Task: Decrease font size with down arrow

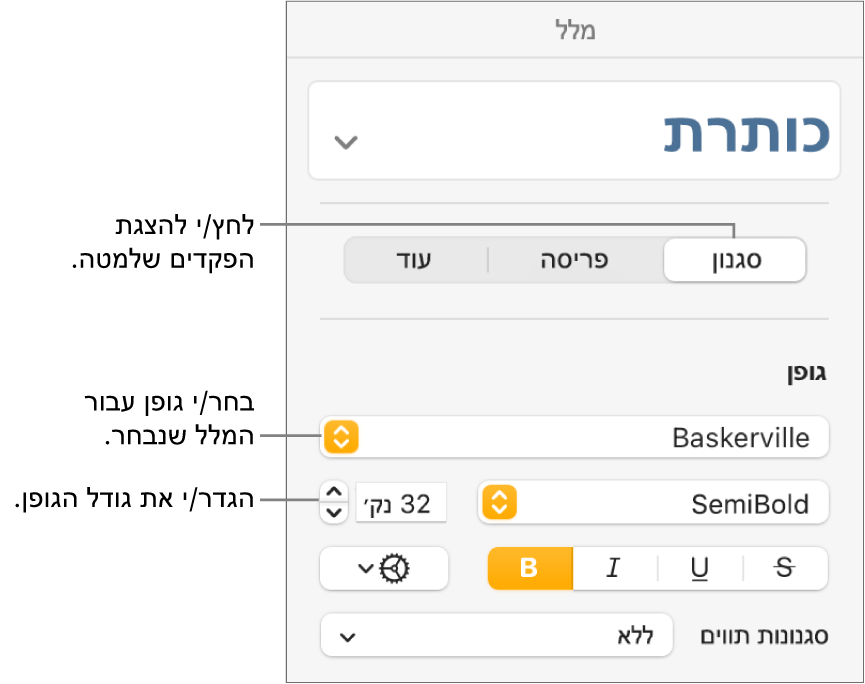Action: [x=333, y=513]
